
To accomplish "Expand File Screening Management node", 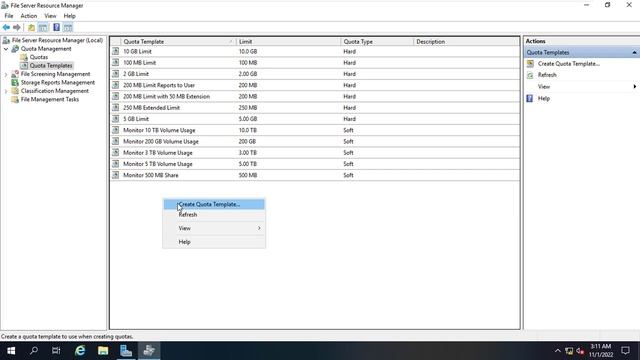I will 6,74.
